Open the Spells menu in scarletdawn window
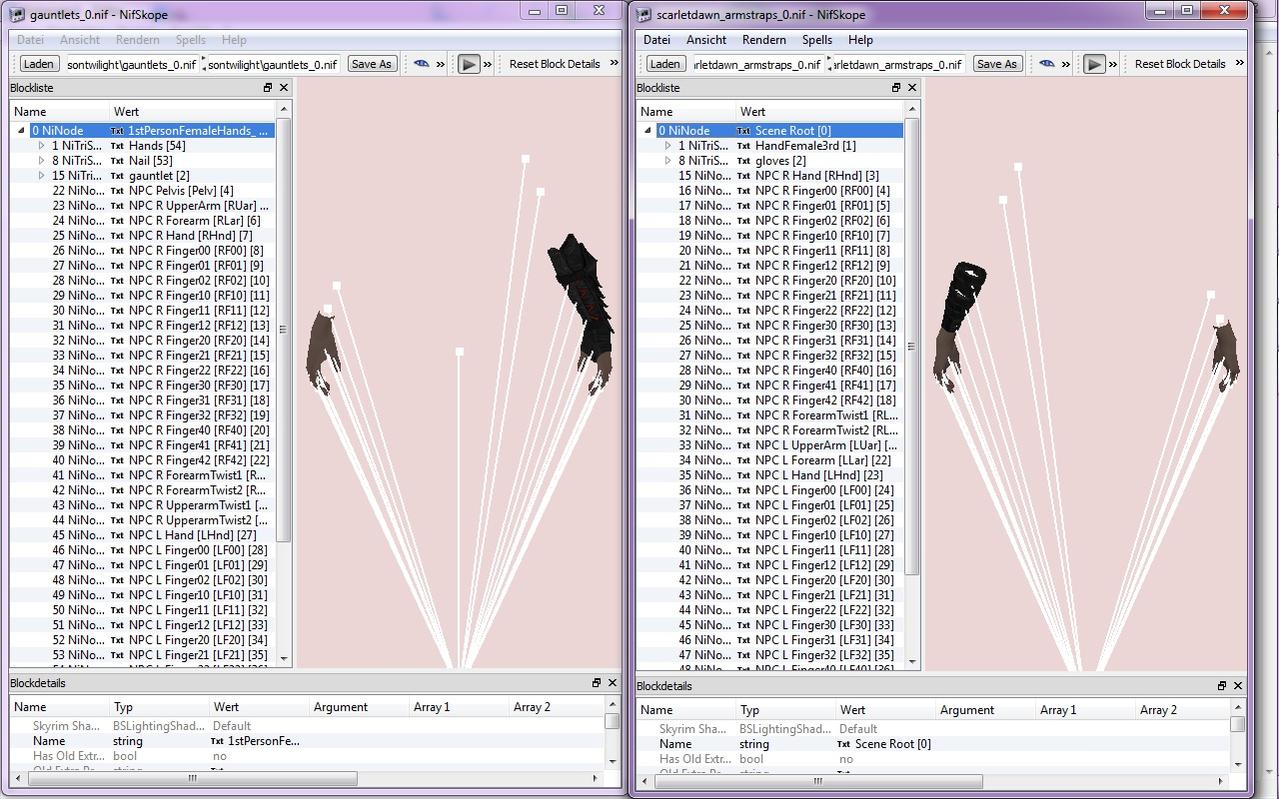Screen dimensions: 1279x799 click(x=816, y=40)
